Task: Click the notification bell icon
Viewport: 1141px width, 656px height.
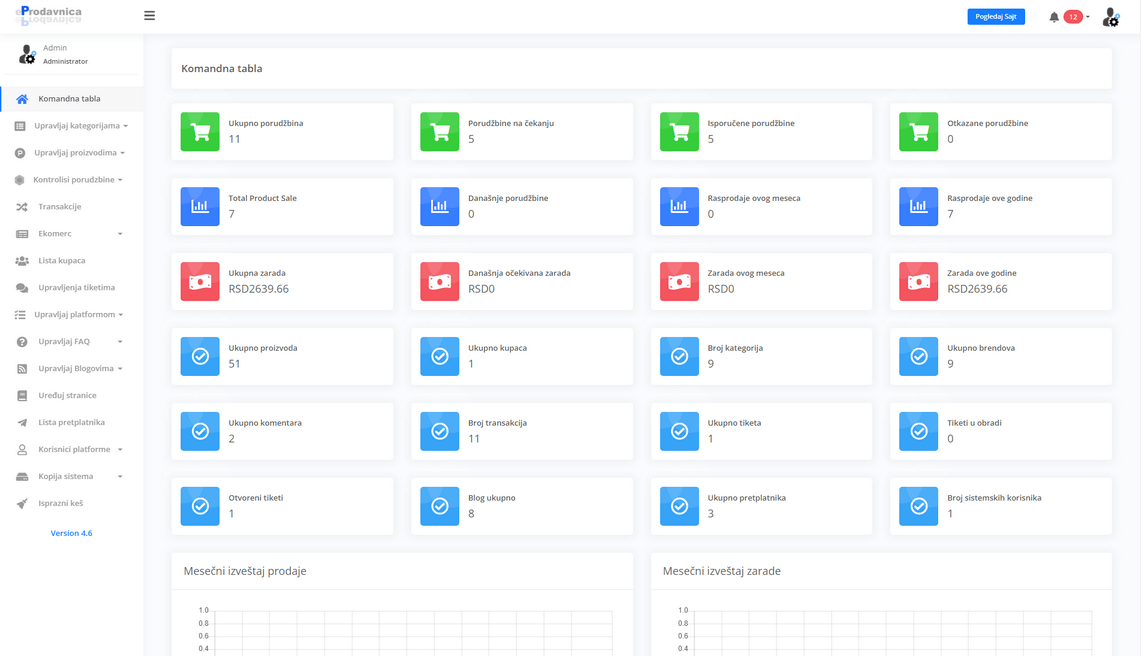Action: (x=1054, y=17)
